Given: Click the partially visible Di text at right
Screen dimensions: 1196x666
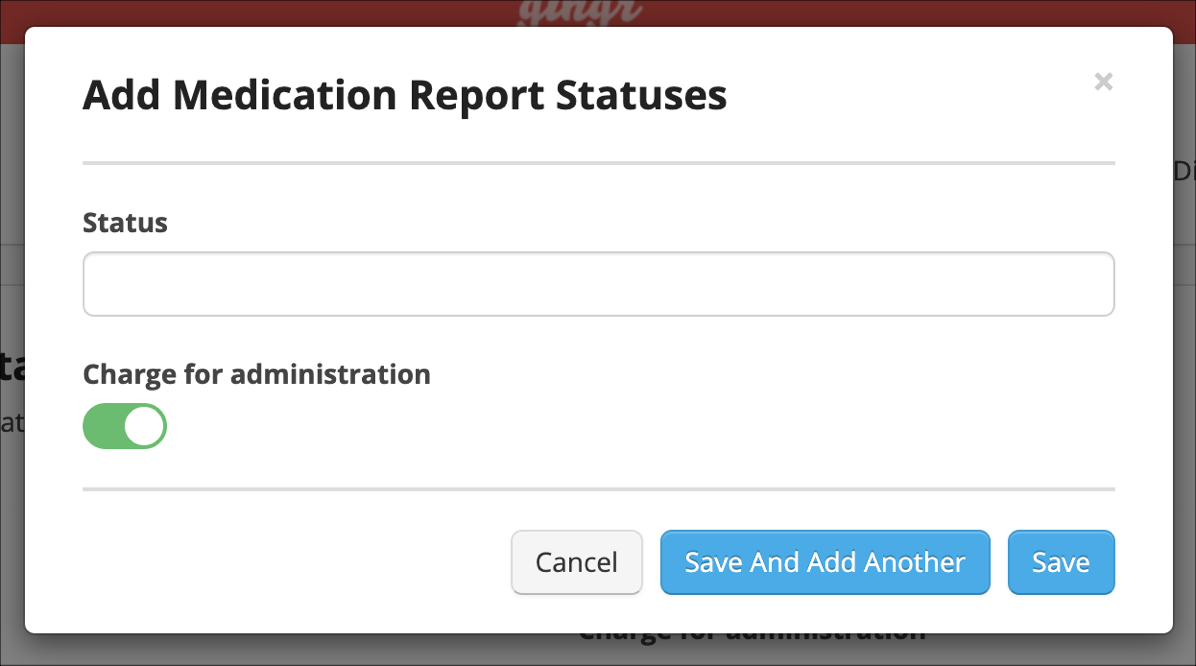Looking at the screenshot, I should click(1186, 172).
